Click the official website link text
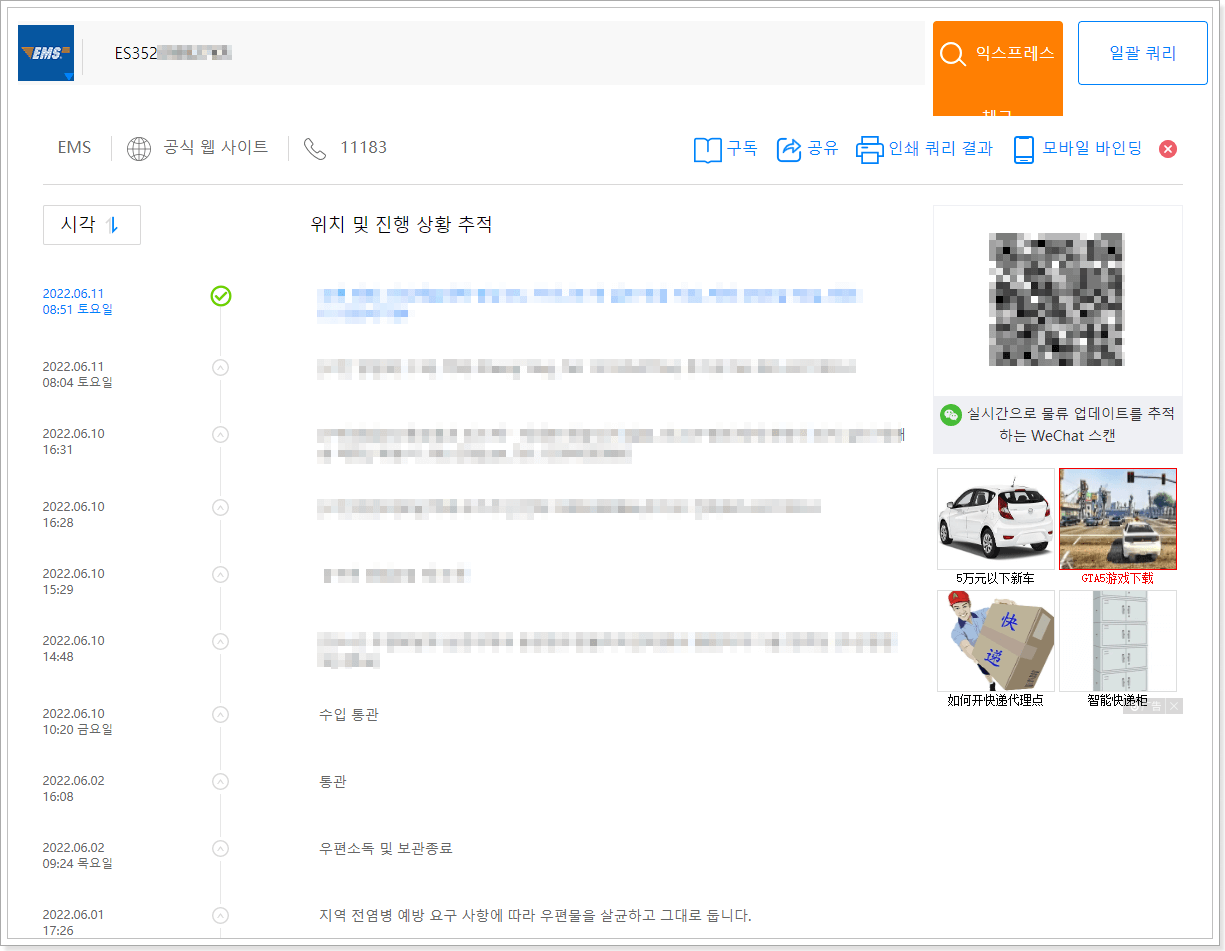Screen dimensions: 1225x951 click(216, 148)
